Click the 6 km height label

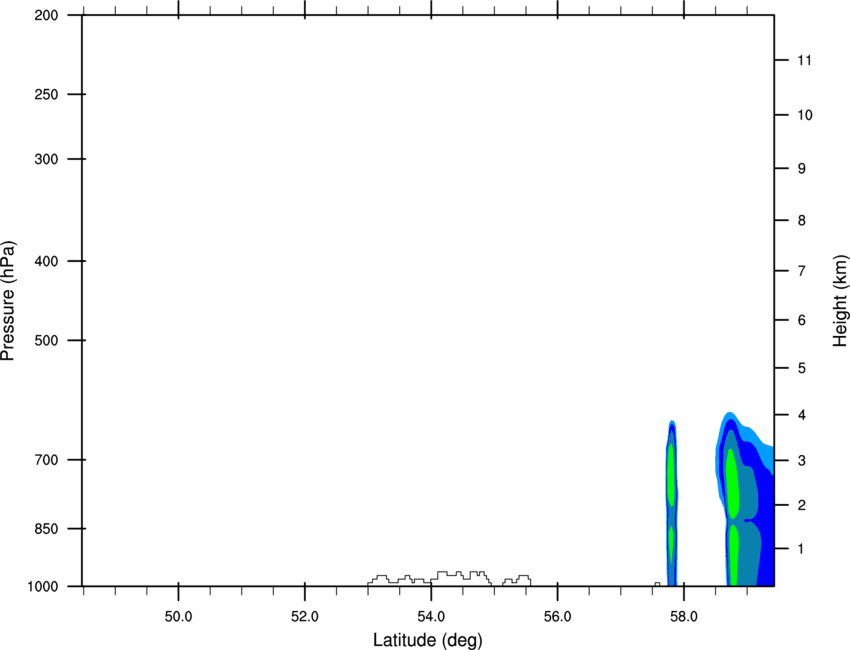(x=802, y=320)
